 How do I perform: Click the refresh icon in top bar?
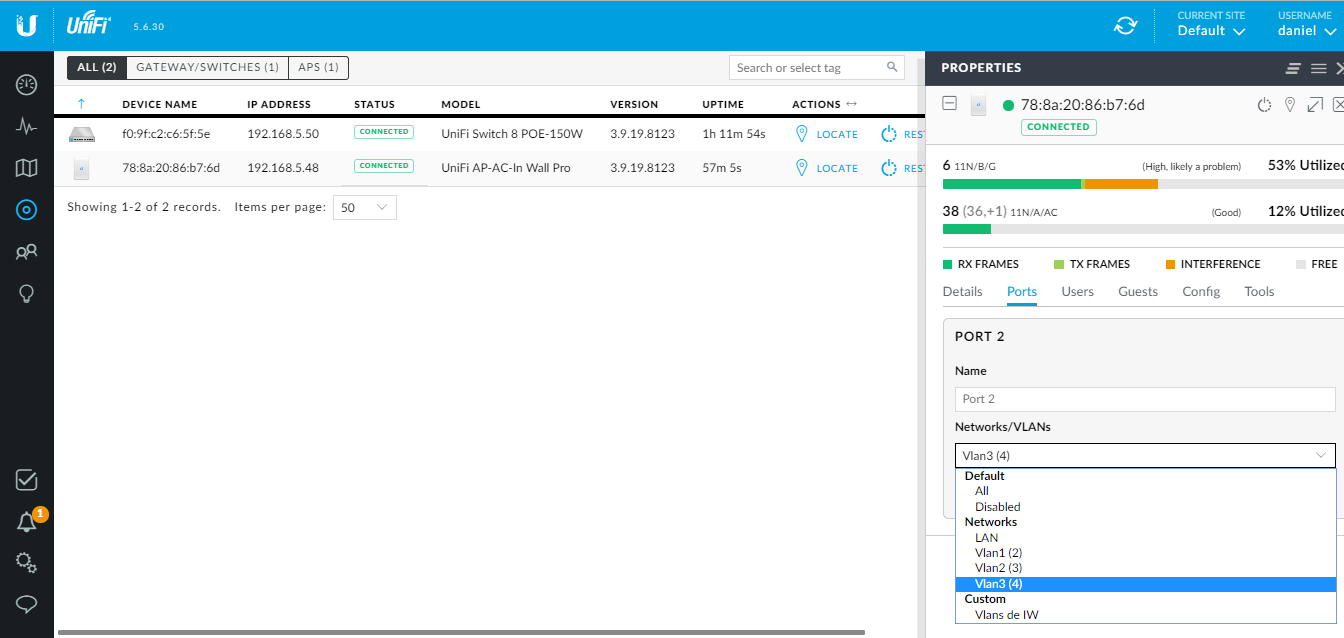pyautogui.click(x=1126, y=25)
